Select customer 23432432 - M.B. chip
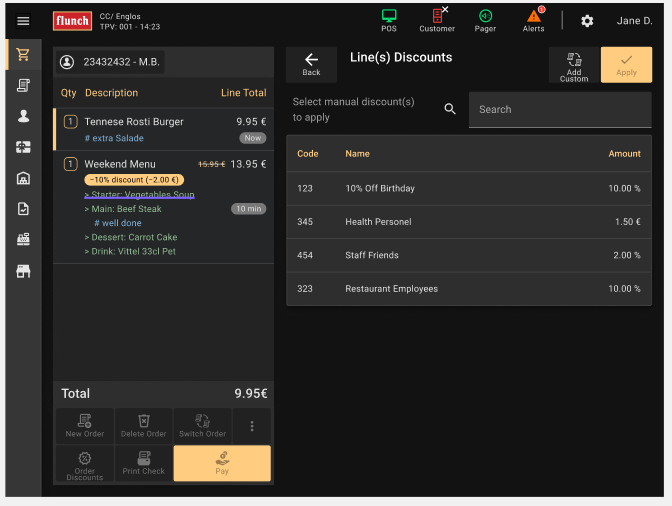 110,62
